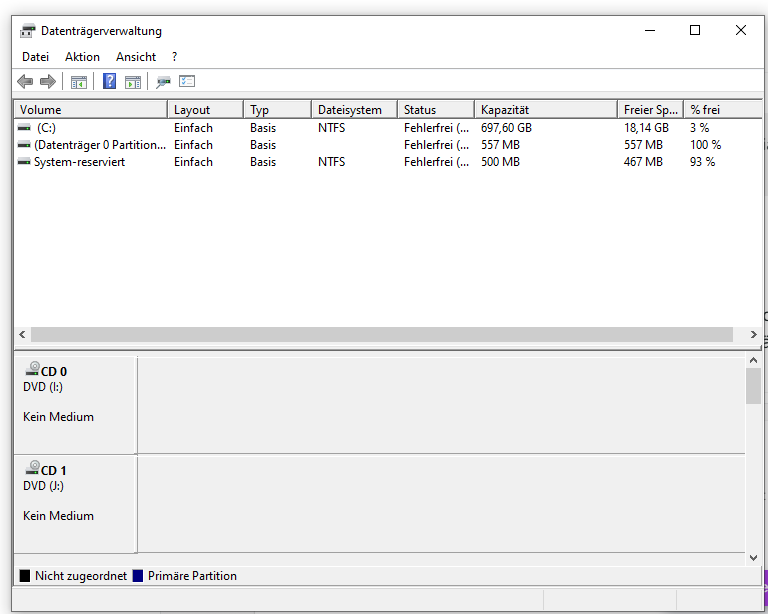This screenshot has height=614, width=768.
Task: Sort by the Volume column header
Action: [91, 110]
